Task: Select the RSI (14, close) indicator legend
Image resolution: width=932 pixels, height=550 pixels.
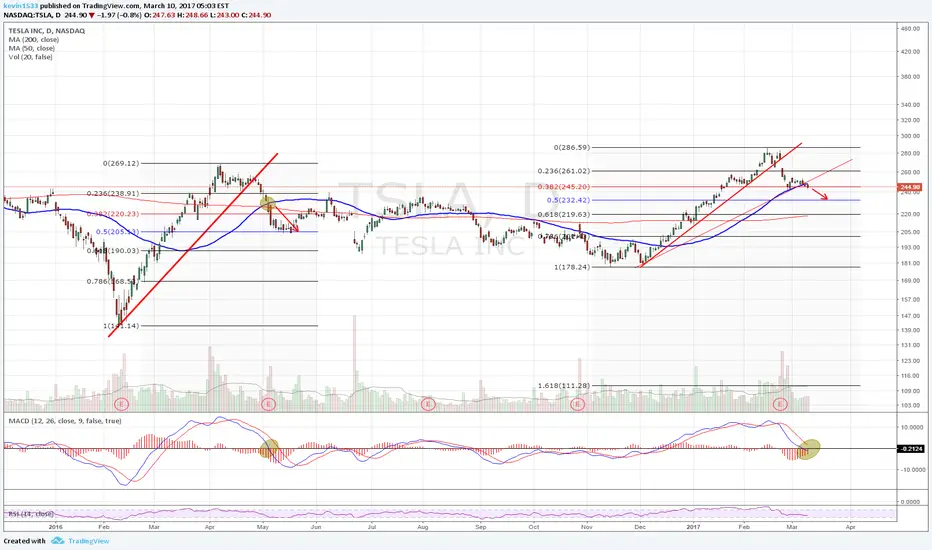Action: (31, 514)
